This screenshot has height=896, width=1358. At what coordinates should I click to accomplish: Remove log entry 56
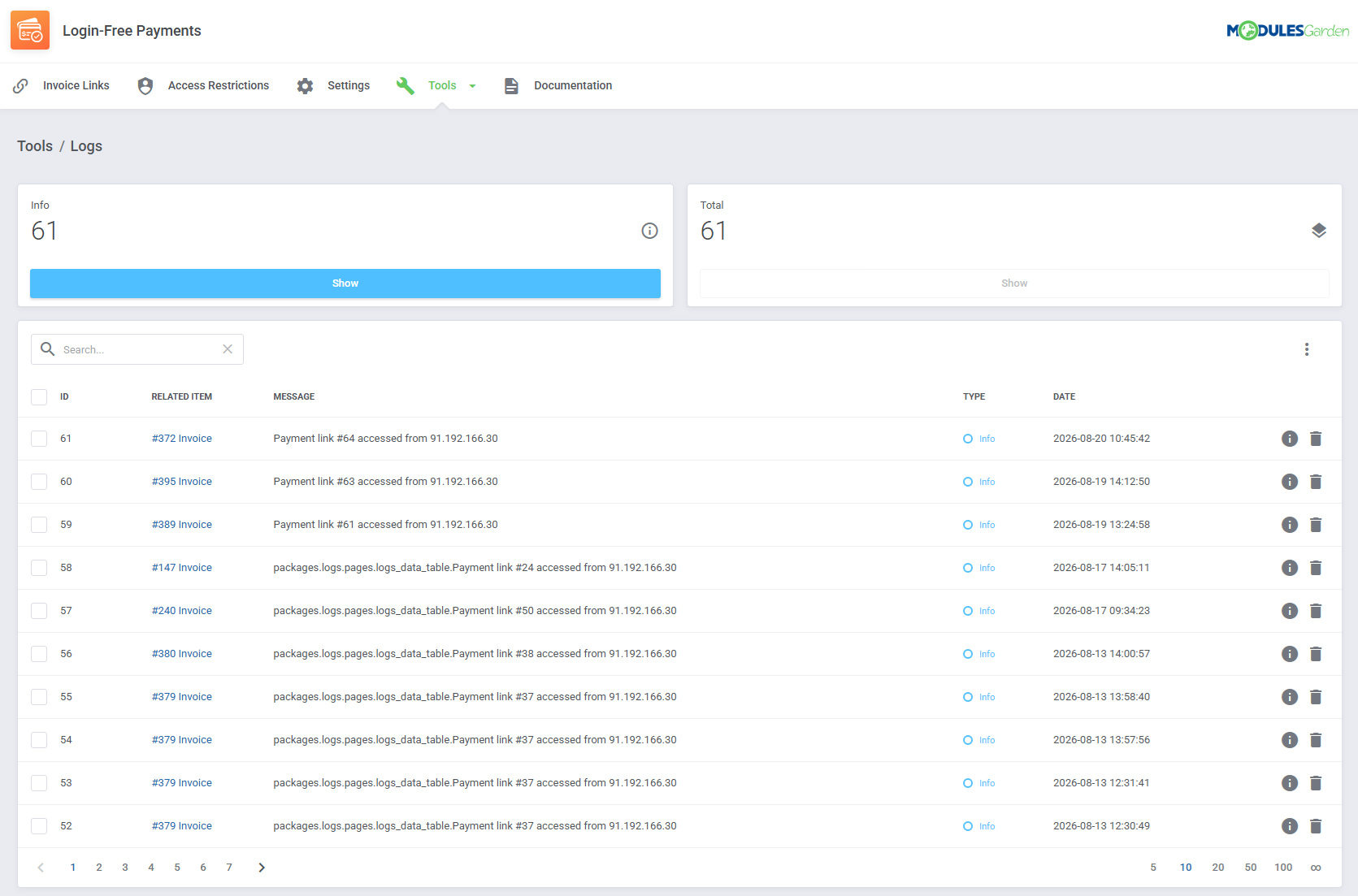1316,654
